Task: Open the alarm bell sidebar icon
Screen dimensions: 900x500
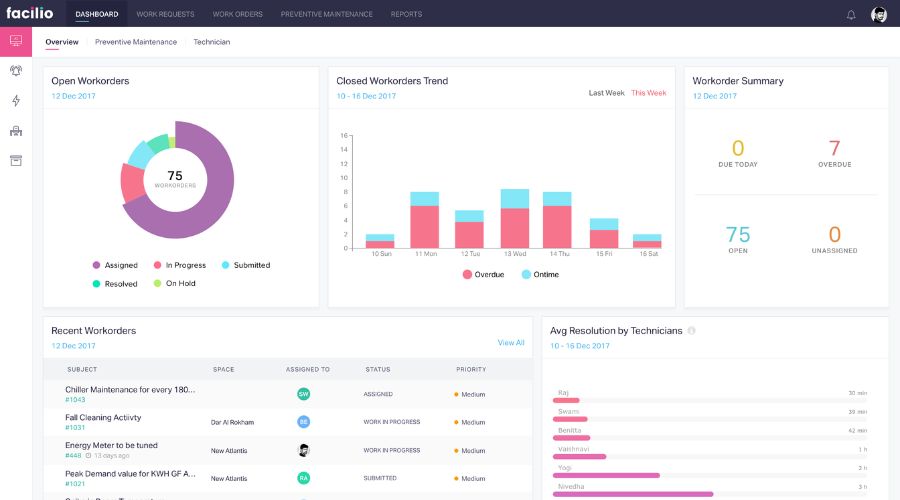Action: pyautogui.click(x=16, y=71)
